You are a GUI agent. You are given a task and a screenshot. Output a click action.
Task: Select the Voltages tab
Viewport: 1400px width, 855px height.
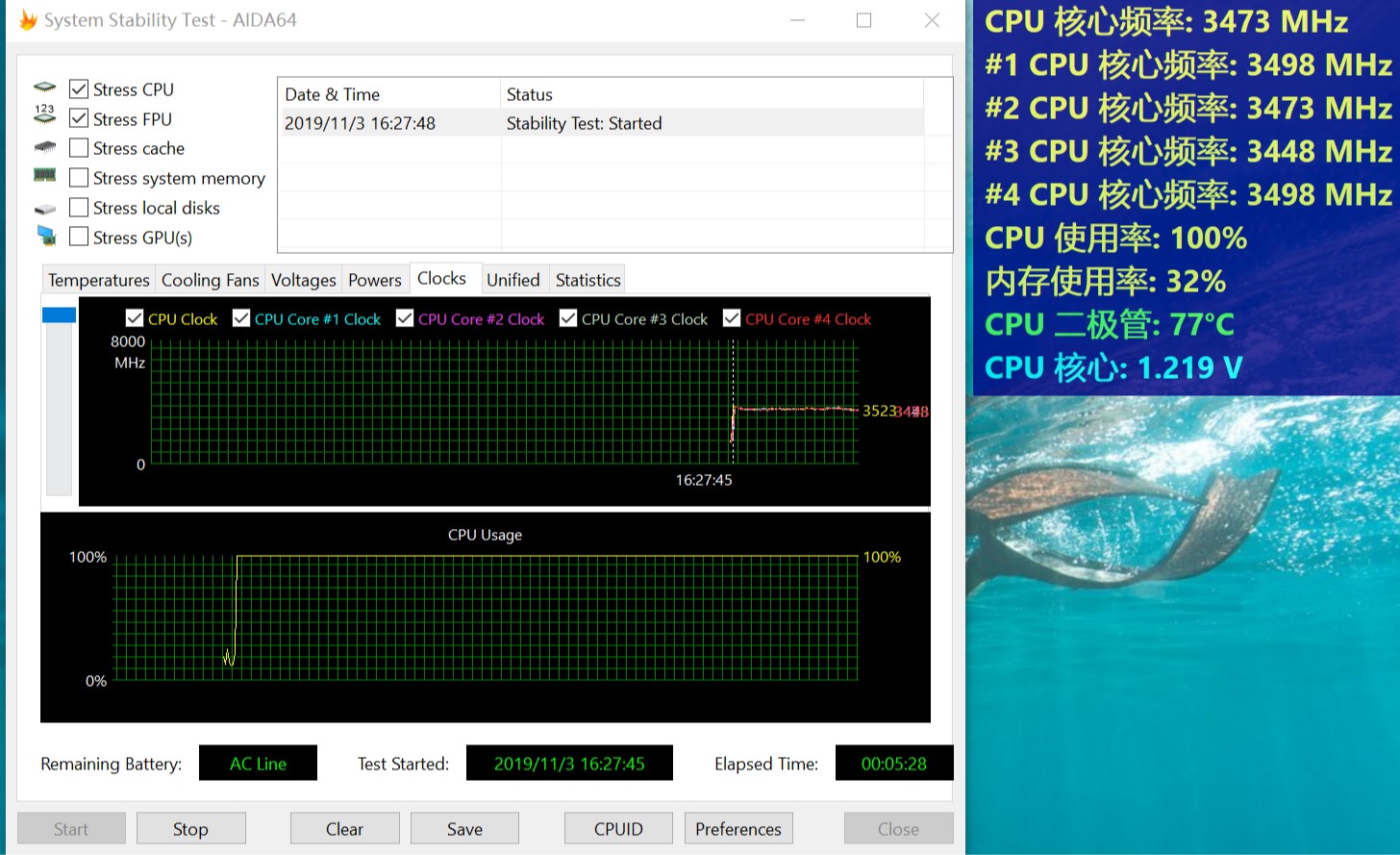click(x=303, y=280)
